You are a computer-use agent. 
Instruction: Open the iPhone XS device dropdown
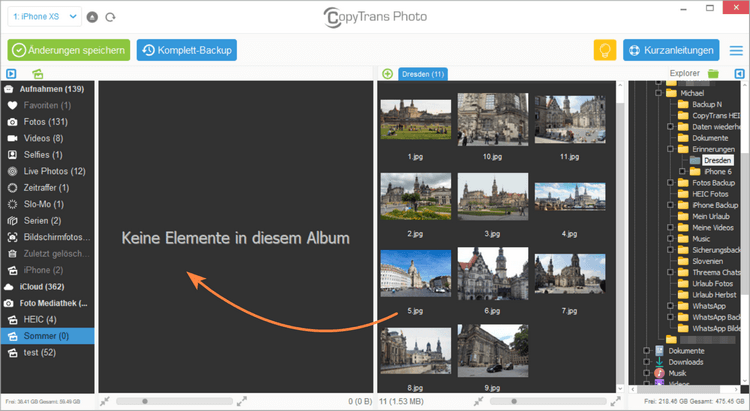[44, 17]
